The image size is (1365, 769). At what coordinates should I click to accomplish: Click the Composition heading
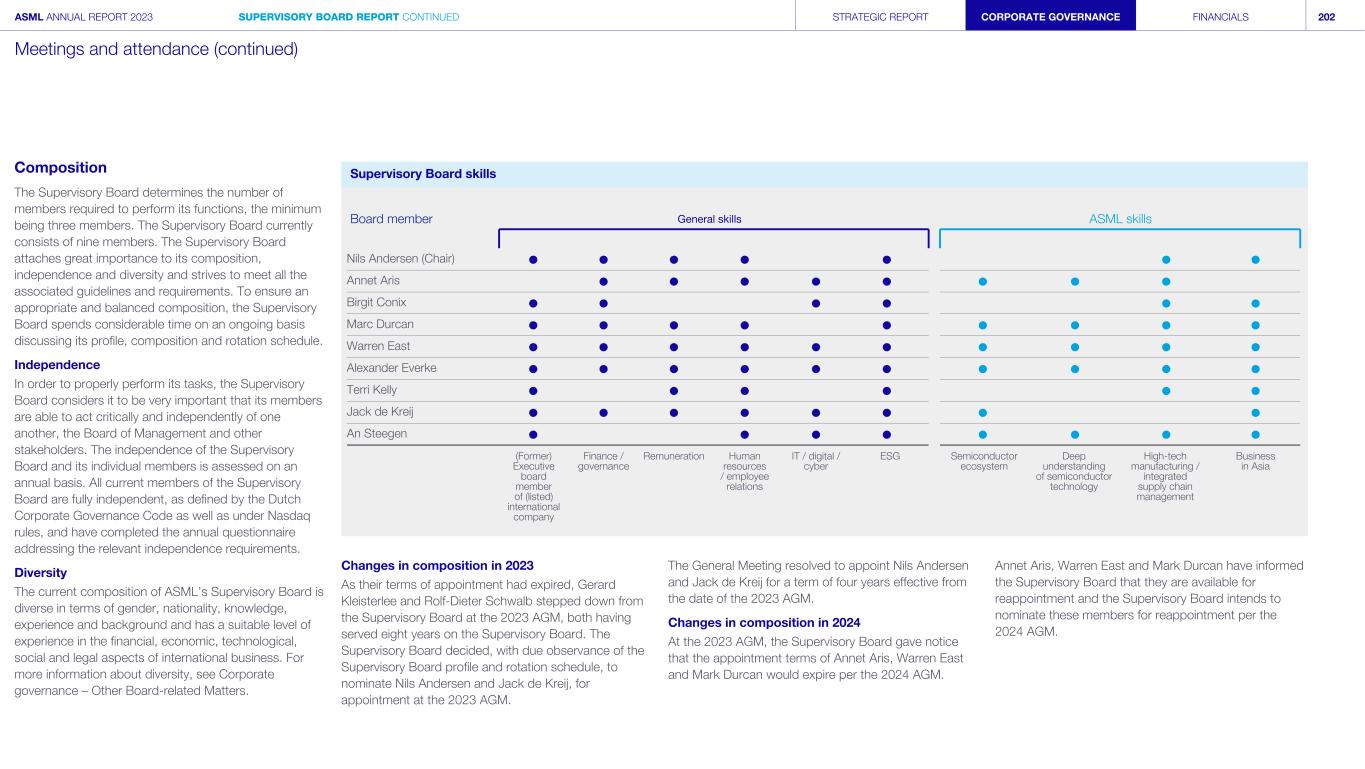point(60,167)
